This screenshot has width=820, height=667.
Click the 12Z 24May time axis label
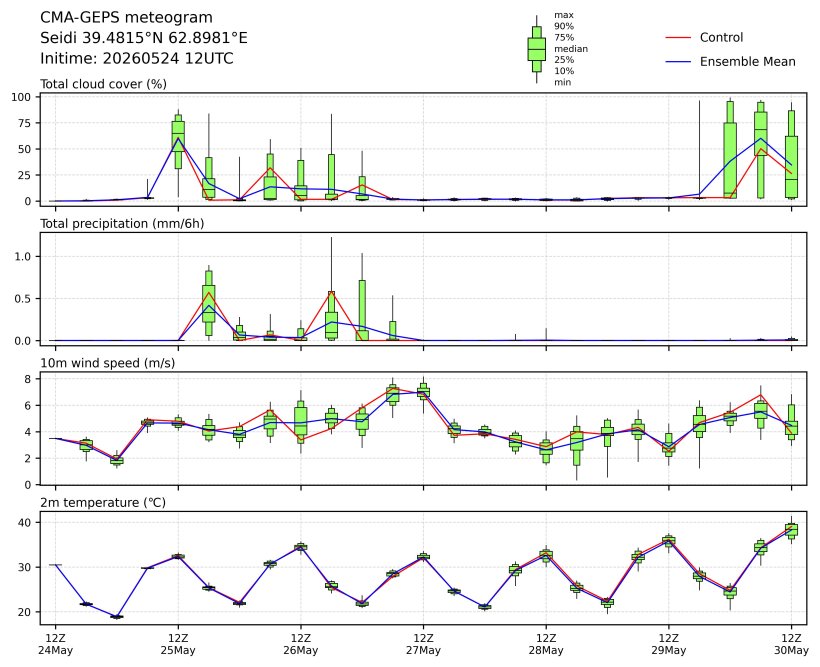point(55,645)
